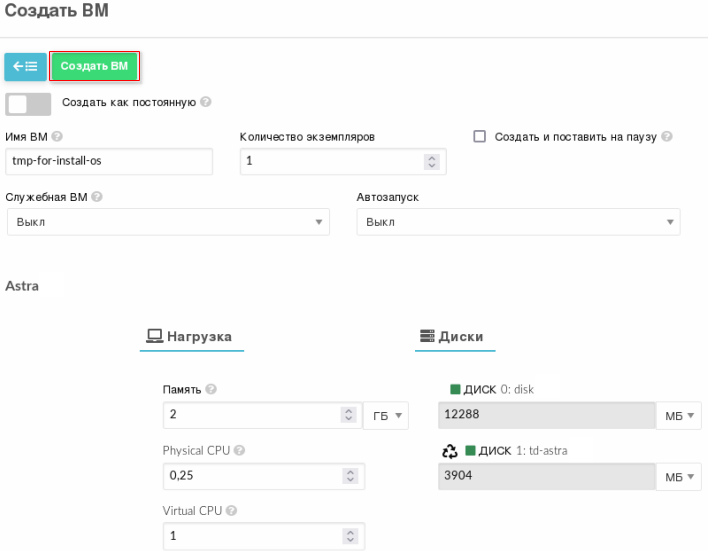Open the Автозапуск dropdown
Image resolution: width=708 pixels, height=551 pixels.
coord(518,222)
